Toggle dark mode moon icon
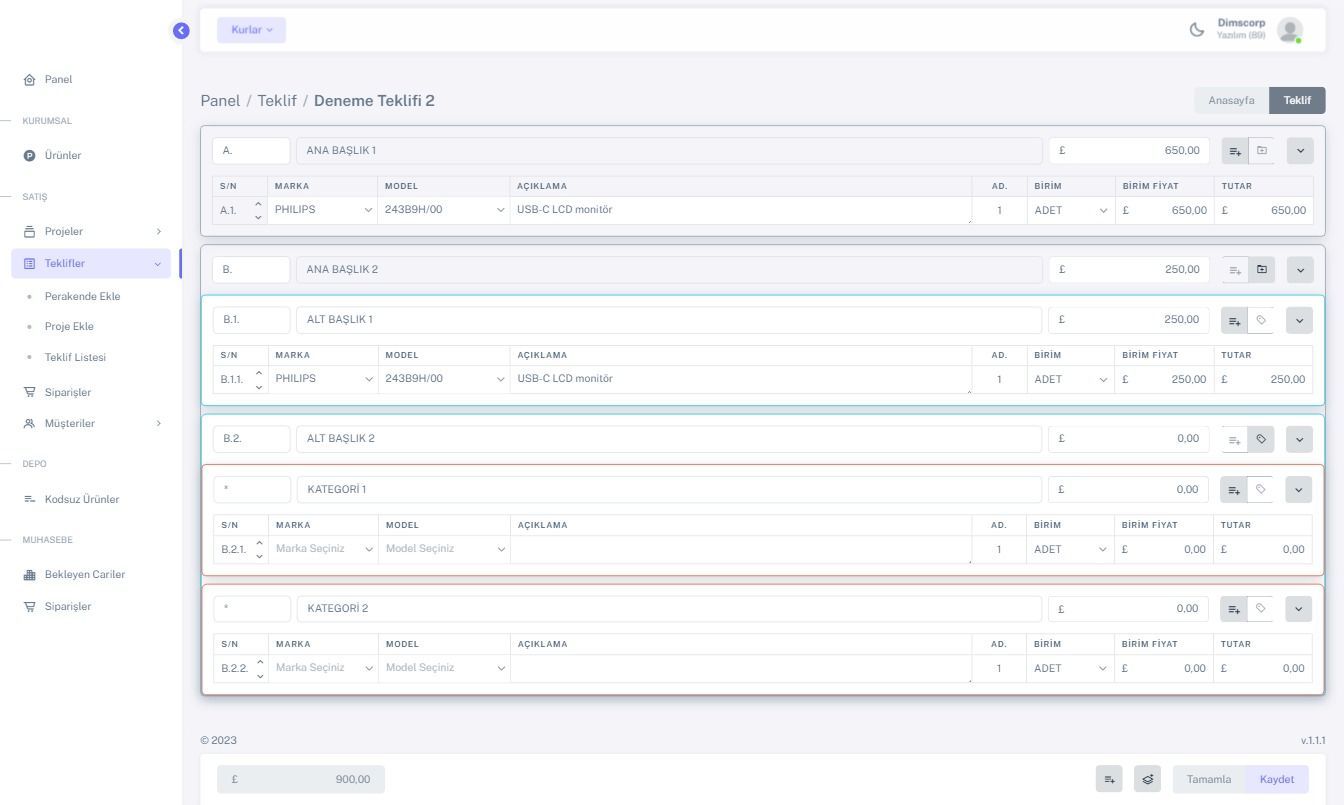1344x805 pixels. (x=1196, y=30)
